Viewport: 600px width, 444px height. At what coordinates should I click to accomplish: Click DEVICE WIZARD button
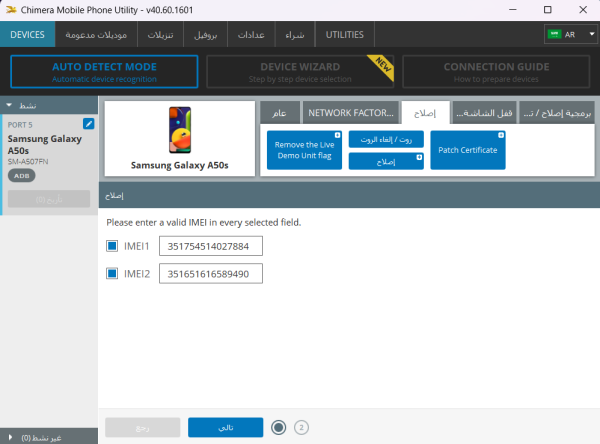click(x=300, y=72)
